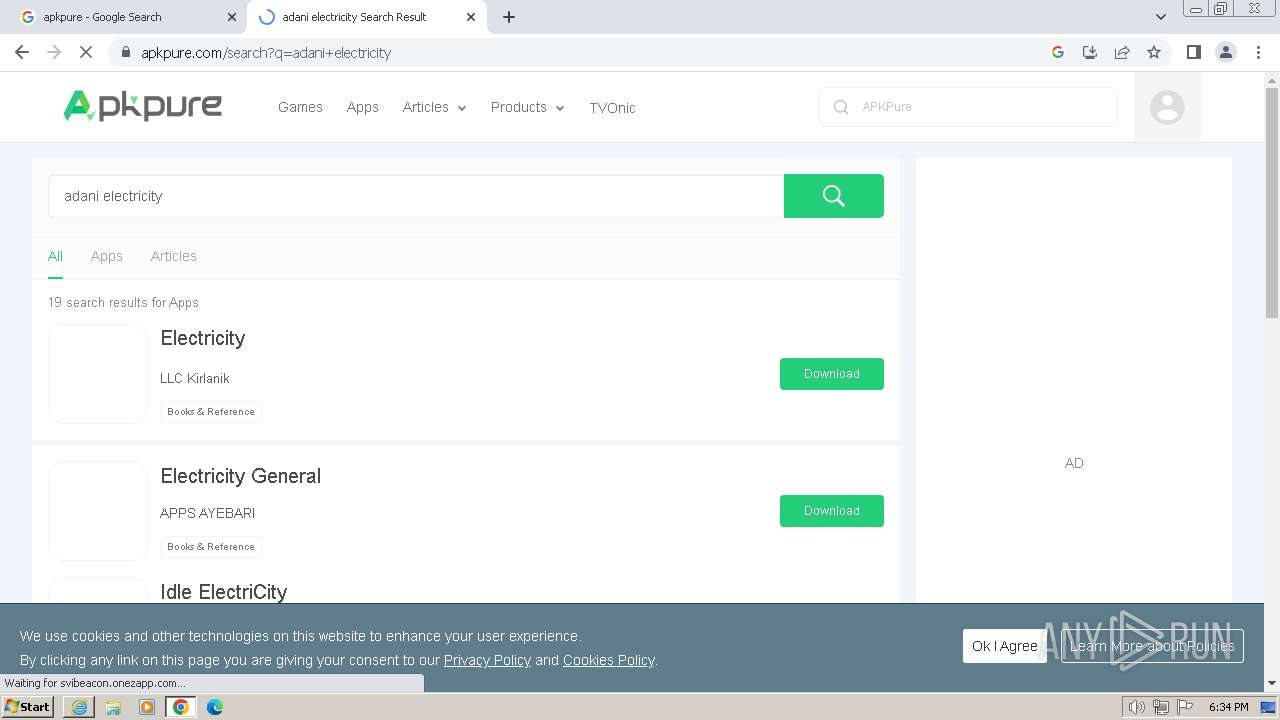The height and width of the screenshot is (720, 1280).
Task: Open the Privacy Policy link
Action: 487,660
